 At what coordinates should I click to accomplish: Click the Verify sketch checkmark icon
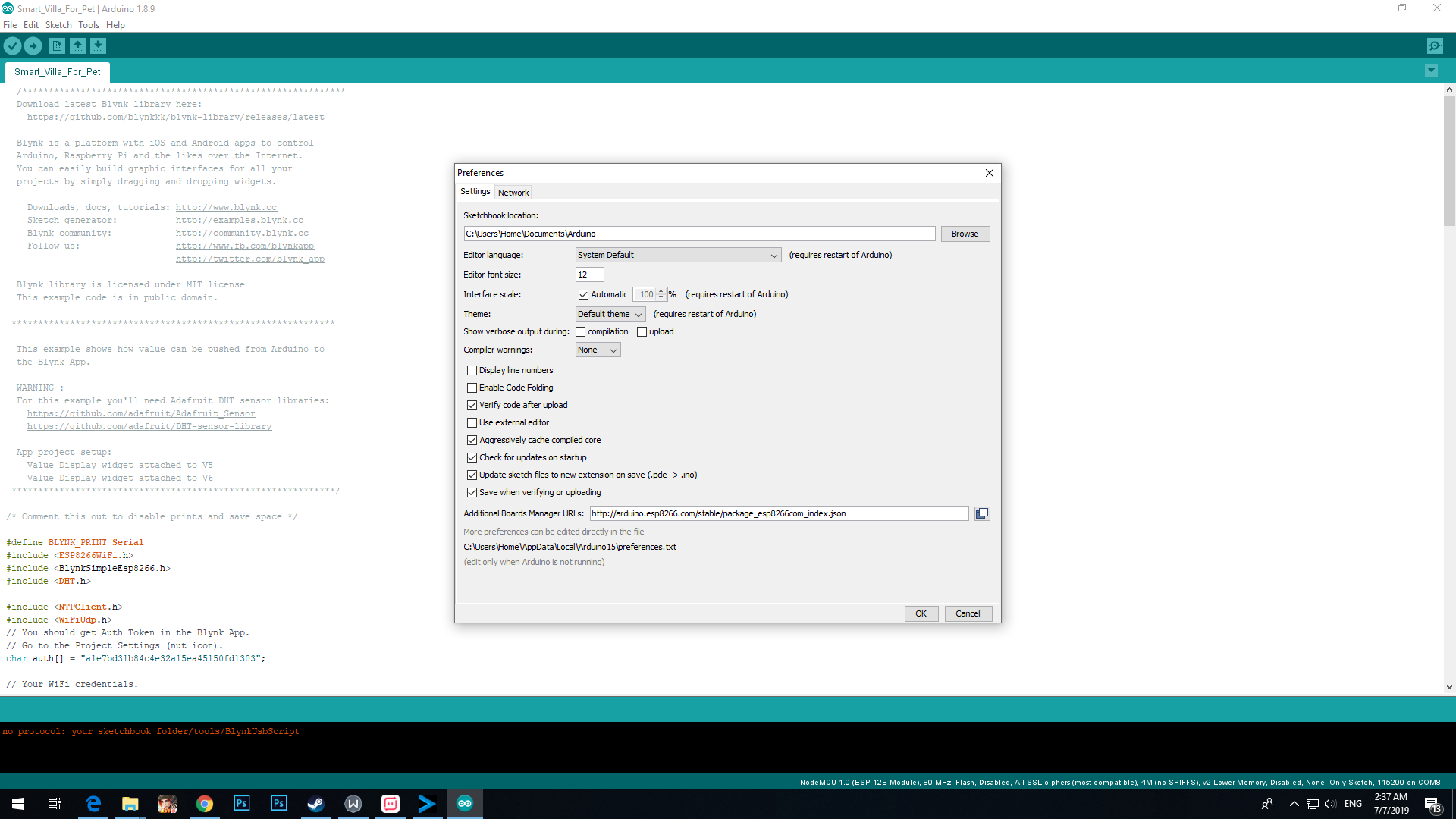(12, 46)
